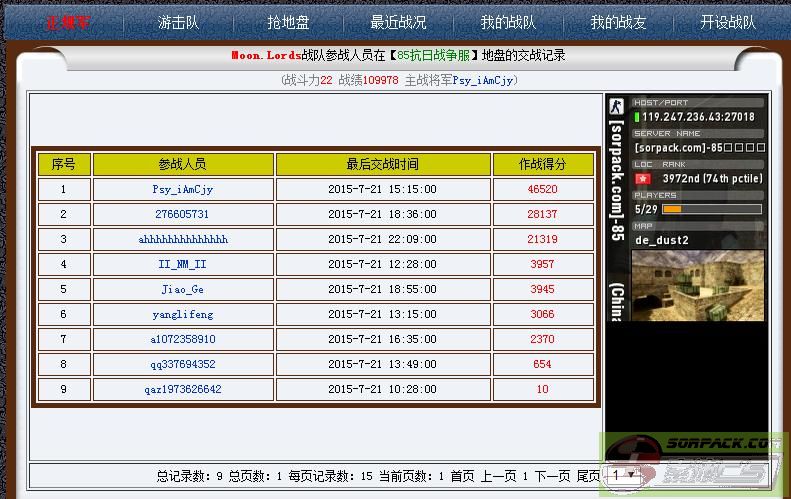Go to 下一页 next page
The image size is (791, 499).
[x=551, y=476]
